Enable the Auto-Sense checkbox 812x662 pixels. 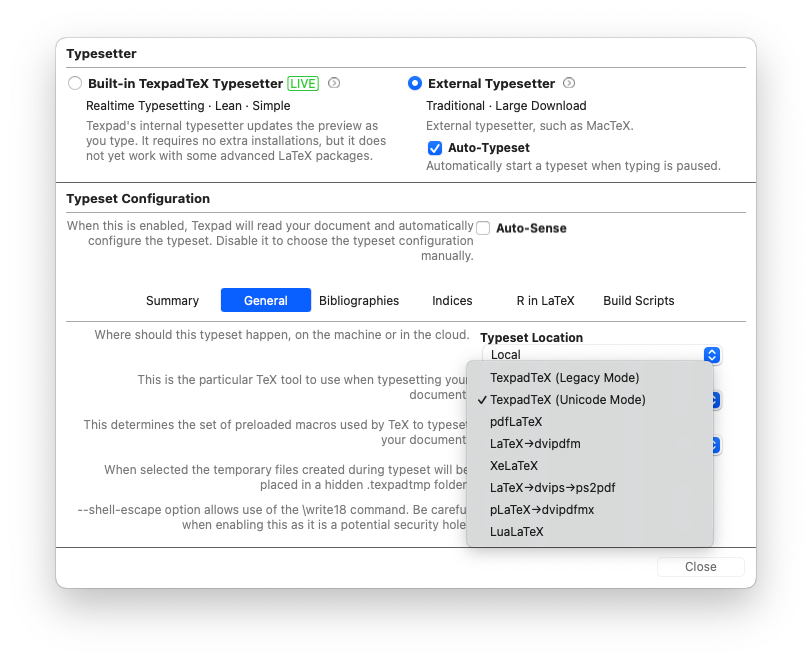point(483,228)
